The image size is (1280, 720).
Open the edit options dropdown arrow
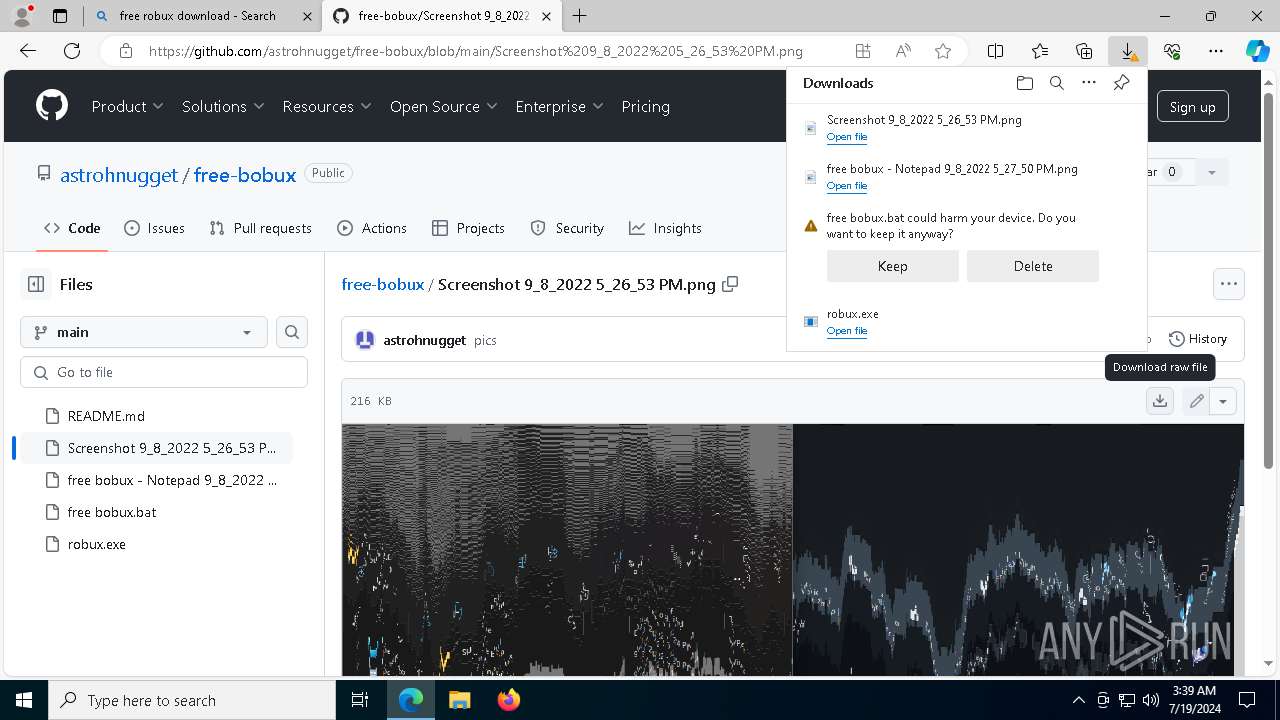[x=1223, y=401]
